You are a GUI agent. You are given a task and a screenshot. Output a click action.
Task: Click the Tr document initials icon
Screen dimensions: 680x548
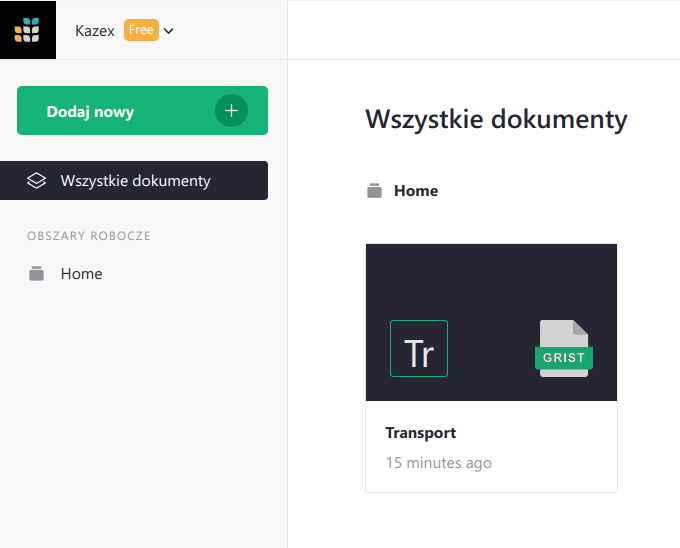[419, 349]
